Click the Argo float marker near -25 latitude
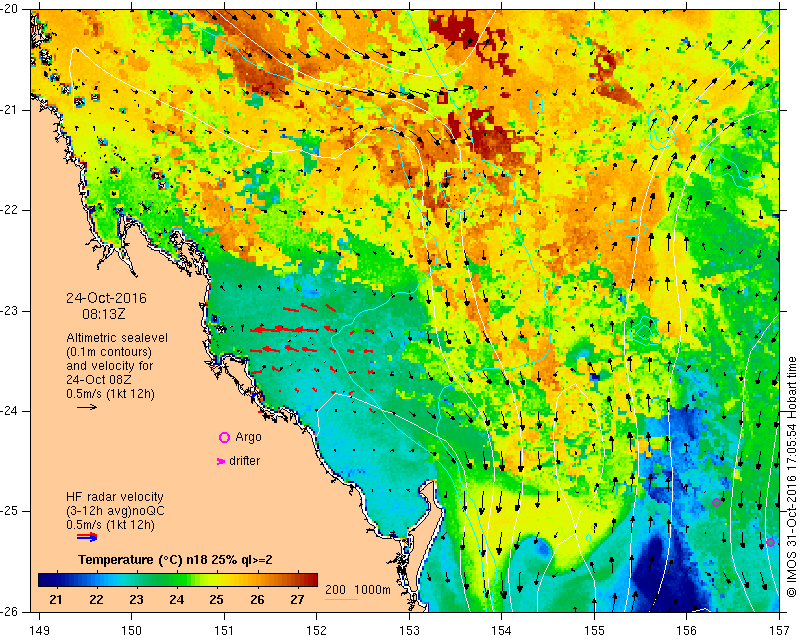800x640 pixels. (x=716, y=503)
